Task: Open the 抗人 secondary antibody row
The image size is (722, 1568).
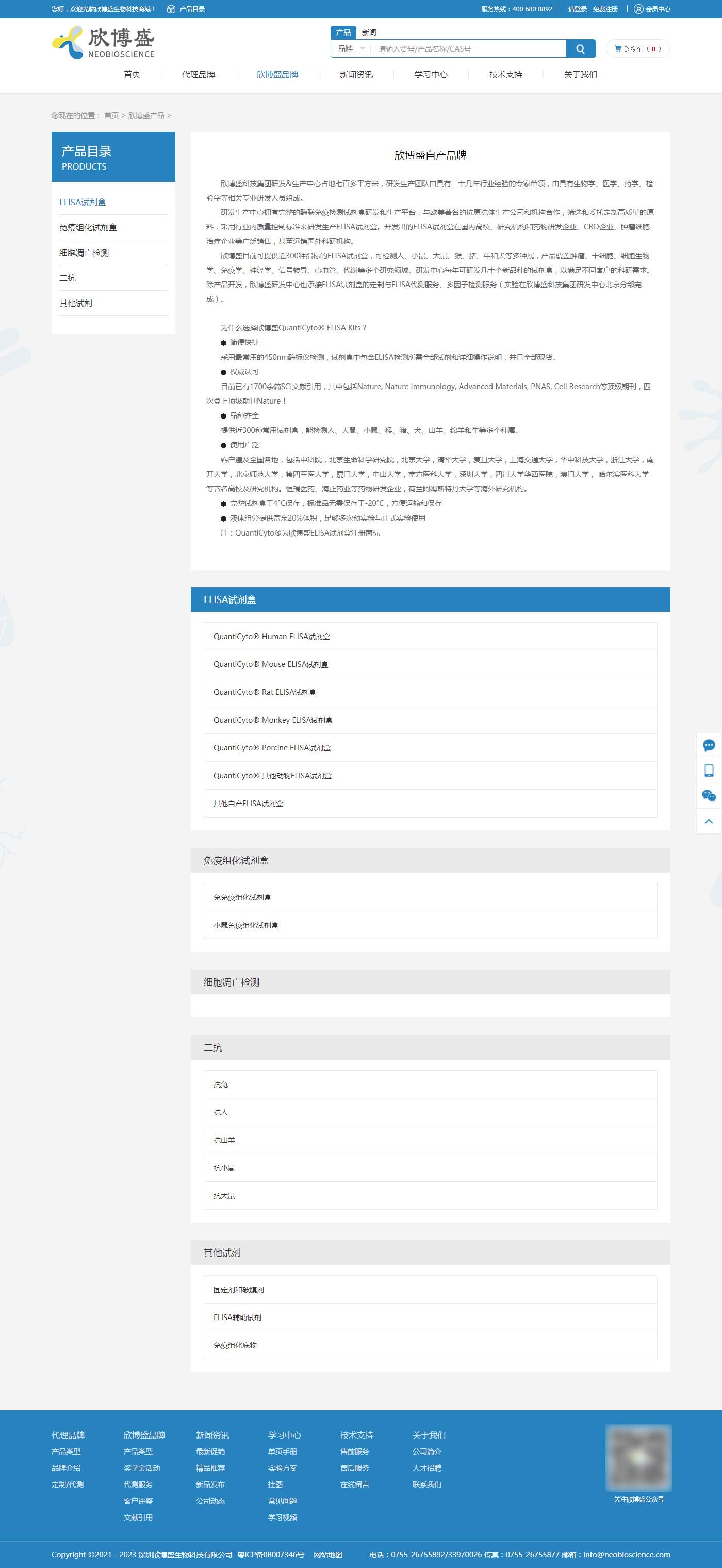Action: tap(431, 1113)
